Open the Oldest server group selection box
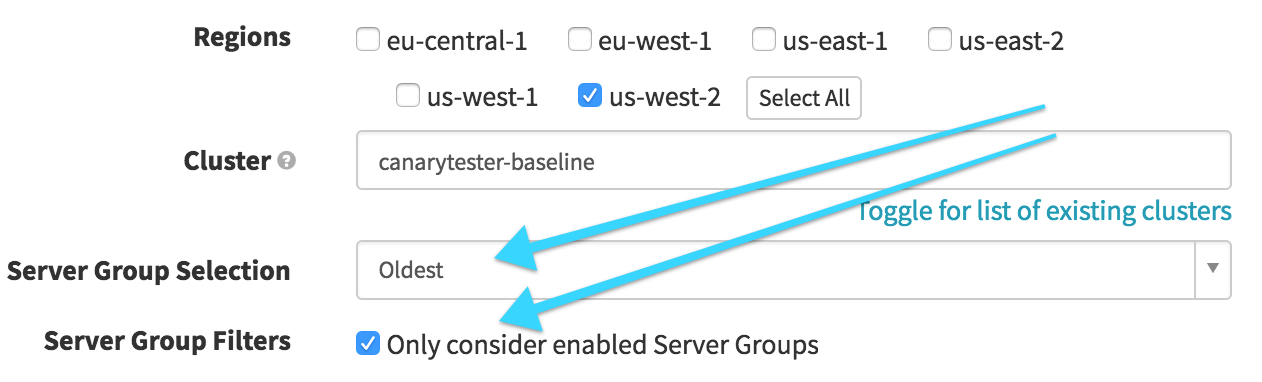 tap(794, 270)
